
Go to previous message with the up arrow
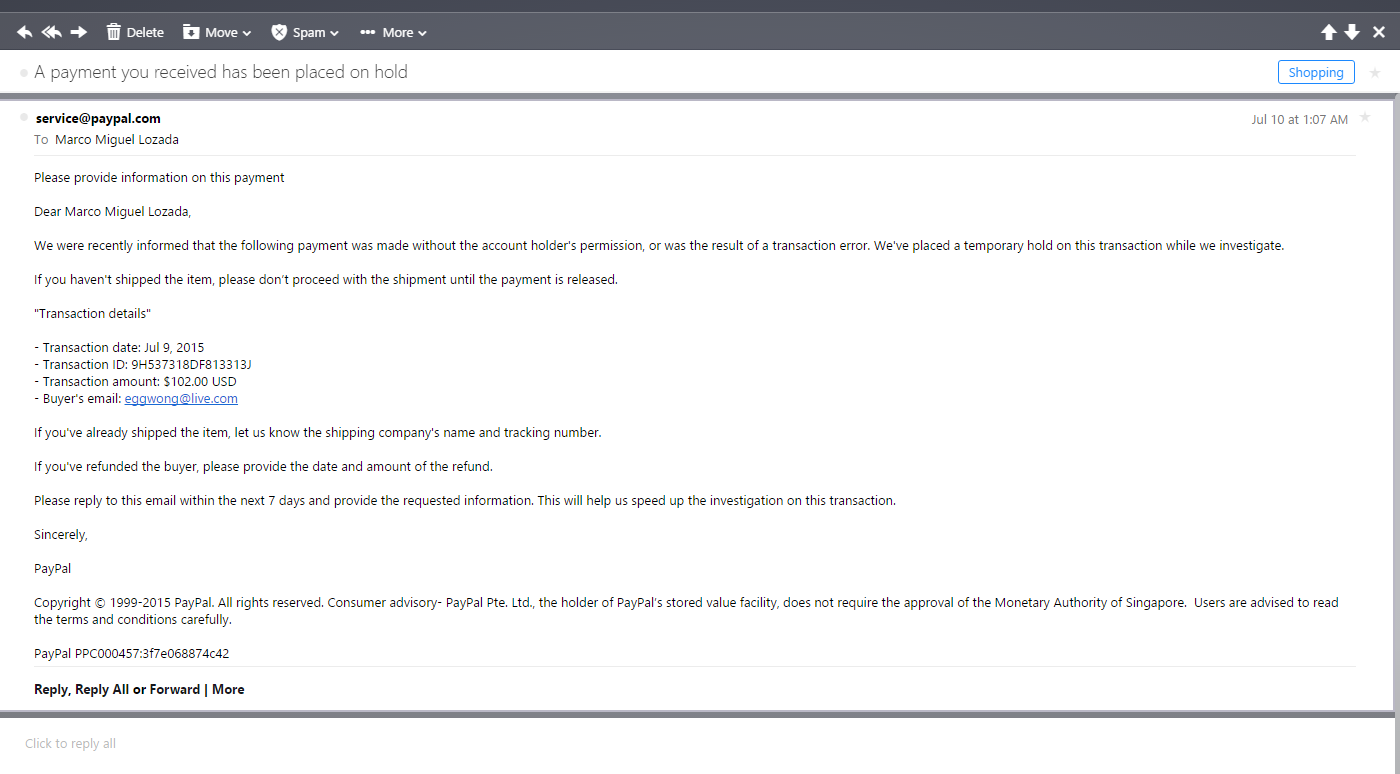[x=1329, y=32]
